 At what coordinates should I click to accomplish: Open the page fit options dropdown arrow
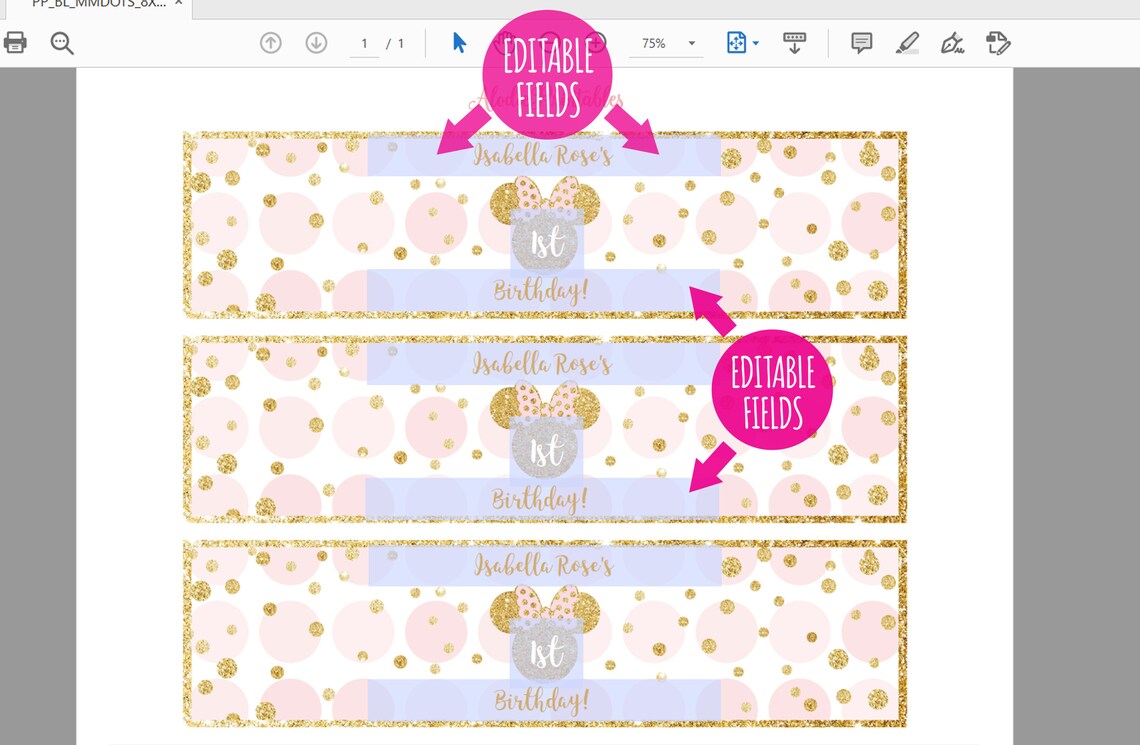click(x=757, y=43)
